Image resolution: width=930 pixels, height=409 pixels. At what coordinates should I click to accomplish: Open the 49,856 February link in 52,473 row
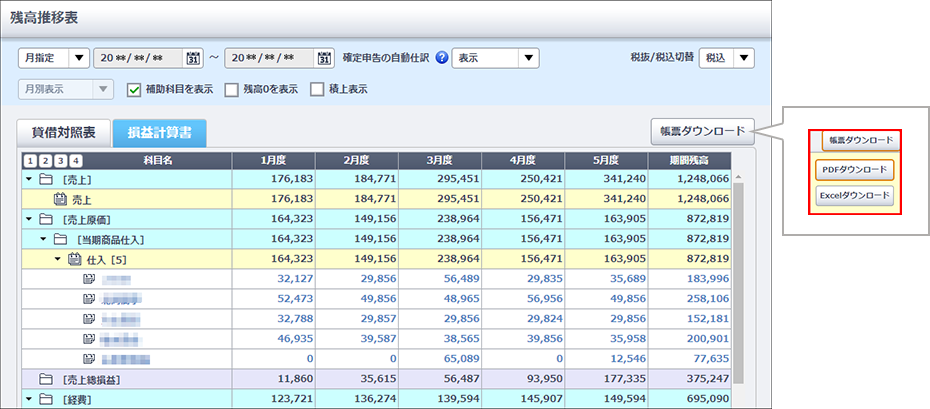pyautogui.click(x=380, y=299)
